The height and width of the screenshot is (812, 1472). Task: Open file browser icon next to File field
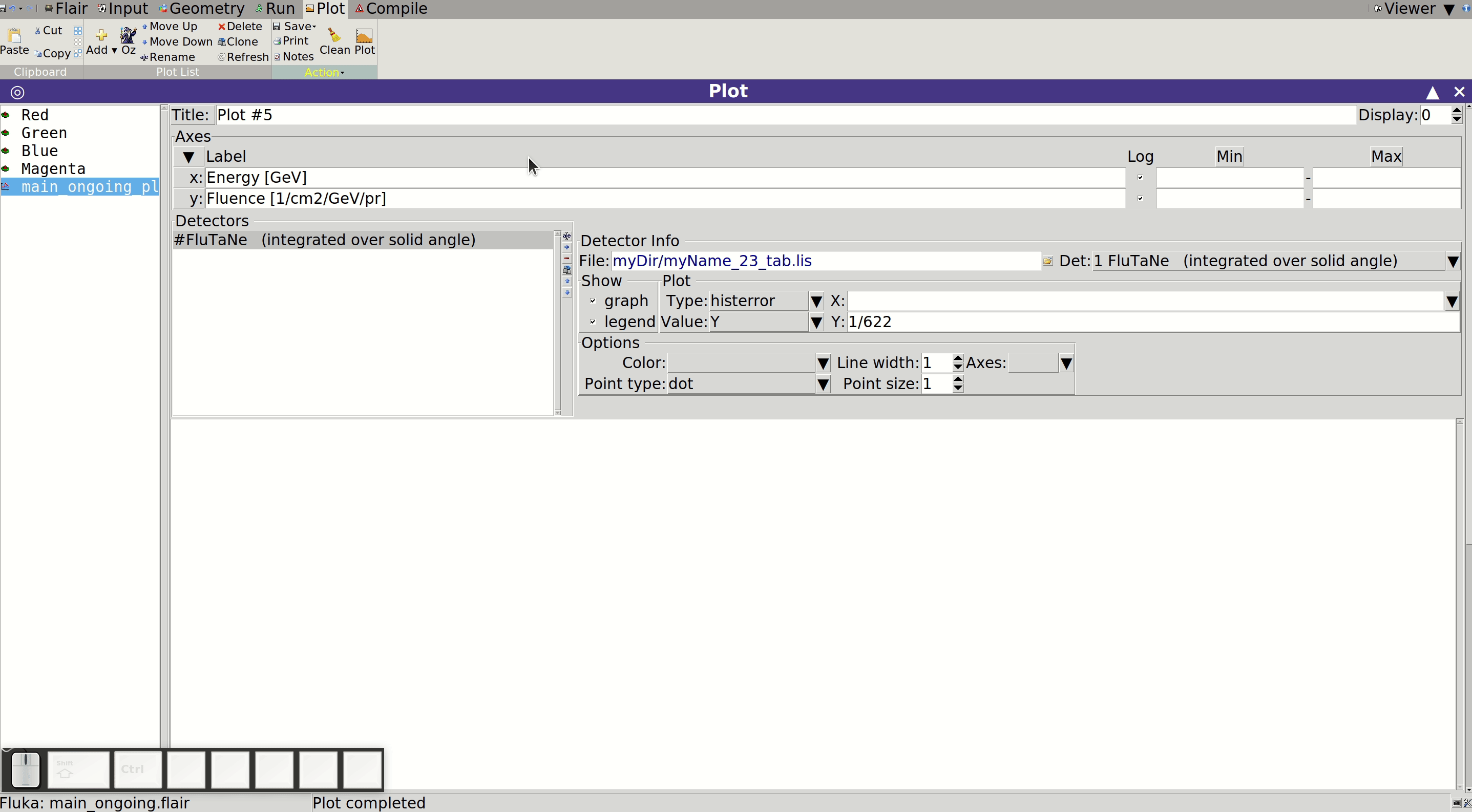click(1047, 261)
